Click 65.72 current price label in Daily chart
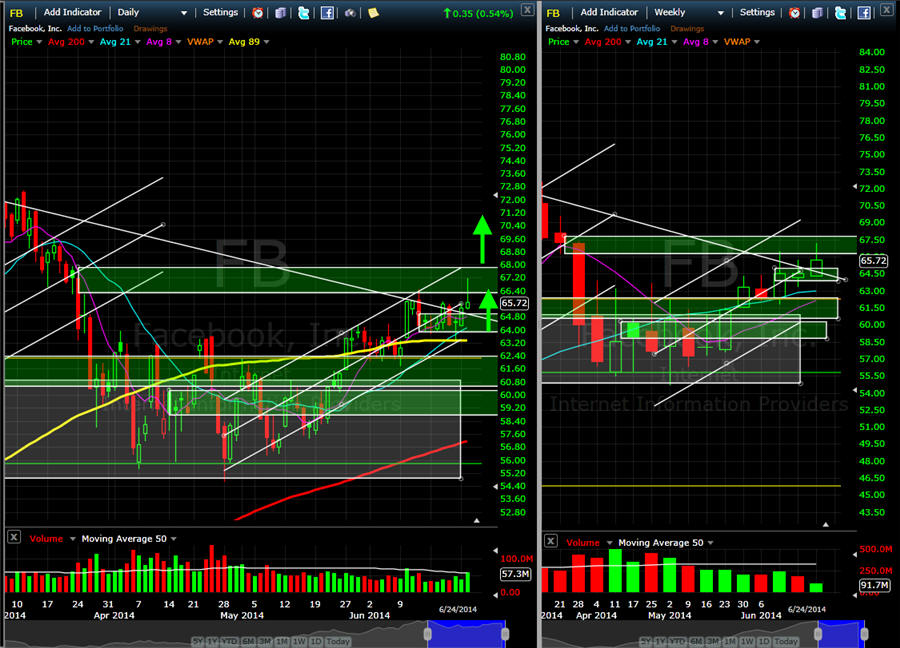900x648 pixels. click(x=514, y=303)
